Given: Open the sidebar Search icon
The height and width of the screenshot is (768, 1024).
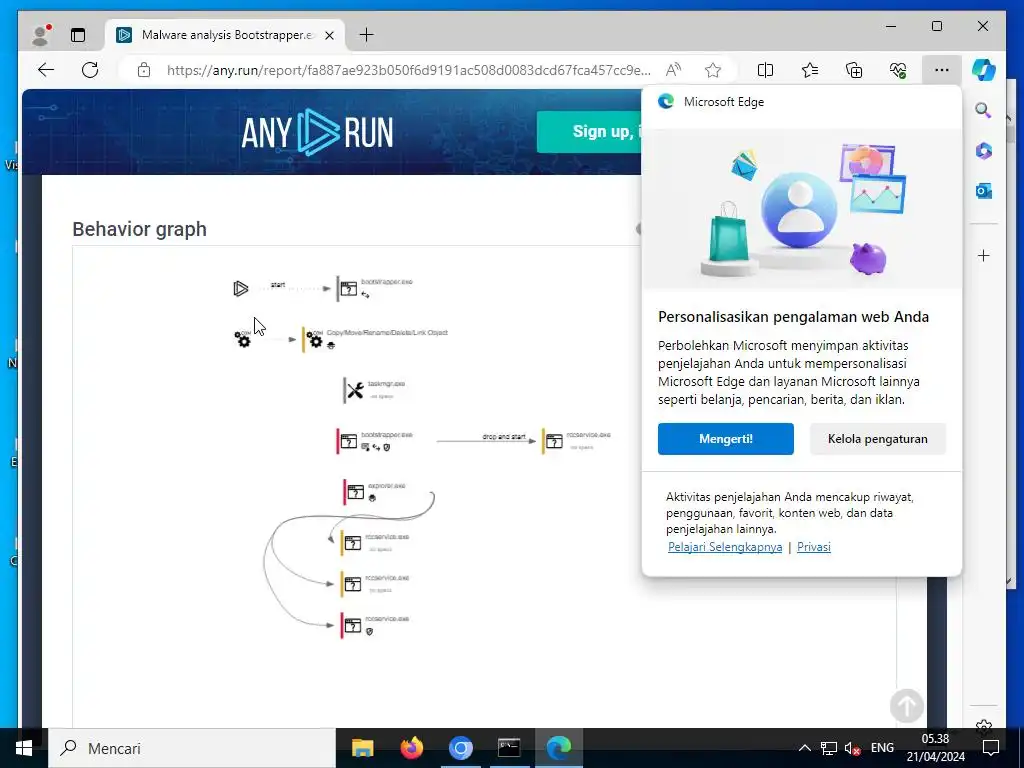Looking at the screenshot, I should coord(984,110).
